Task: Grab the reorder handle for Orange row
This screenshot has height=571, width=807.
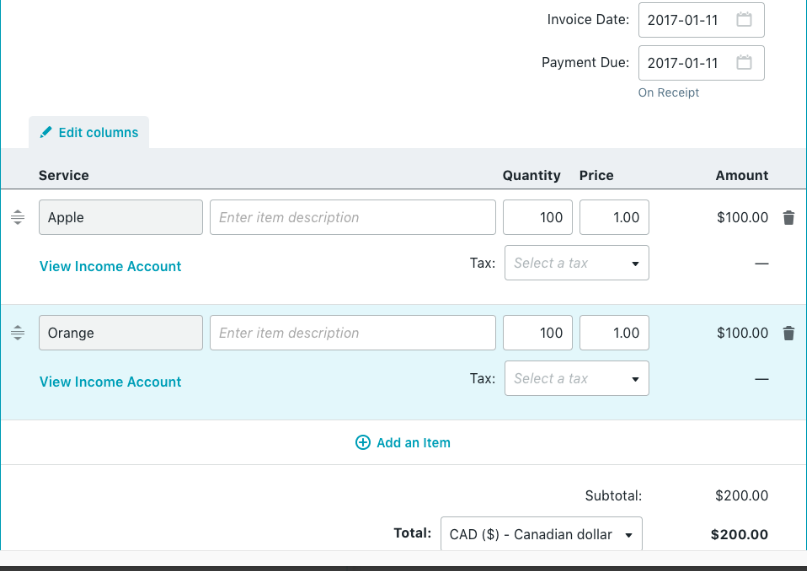Action: point(17,333)
